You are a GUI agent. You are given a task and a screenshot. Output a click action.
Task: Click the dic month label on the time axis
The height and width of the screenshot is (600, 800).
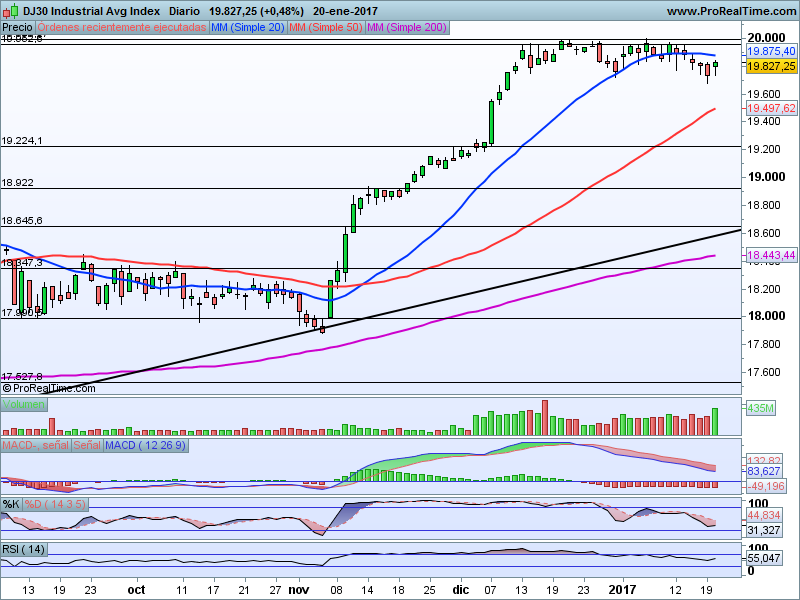(461, 590)
